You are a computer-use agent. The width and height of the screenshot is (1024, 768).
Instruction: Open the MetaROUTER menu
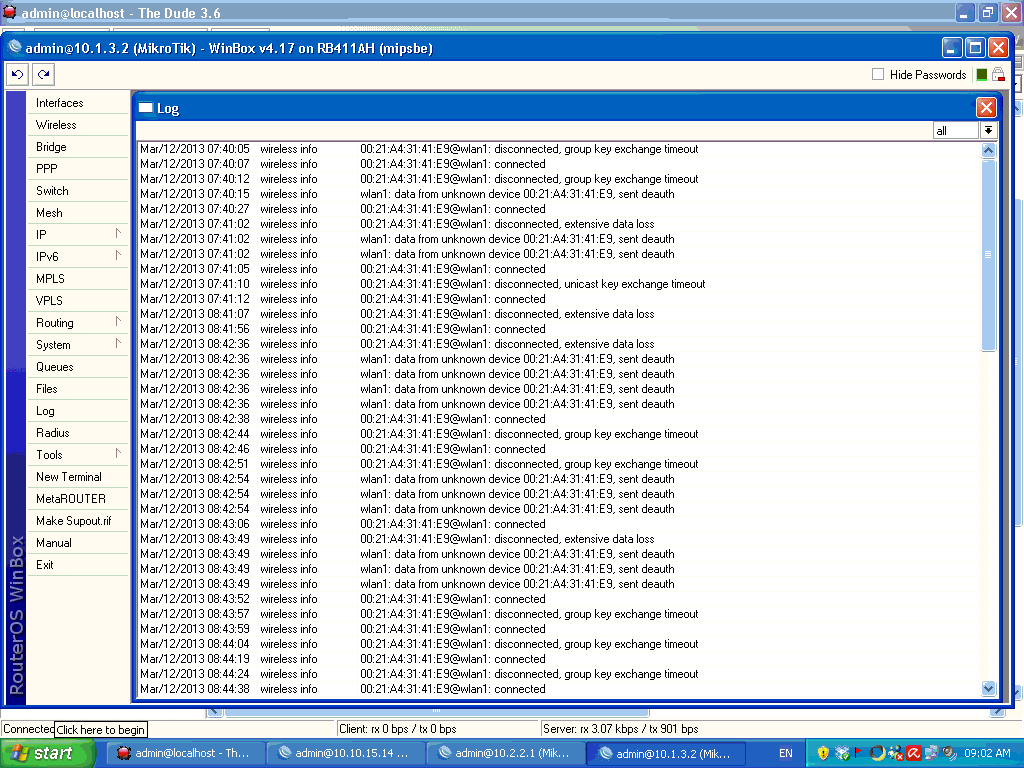78,499
